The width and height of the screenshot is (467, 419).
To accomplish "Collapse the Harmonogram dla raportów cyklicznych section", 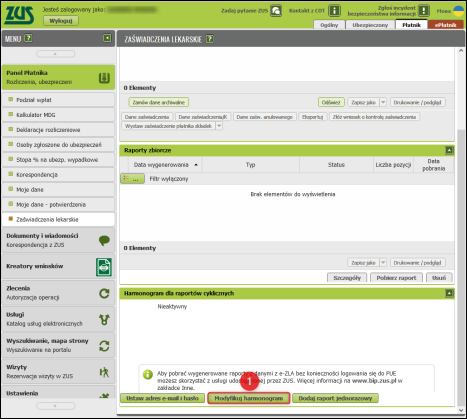I will (x=449, y=293).
